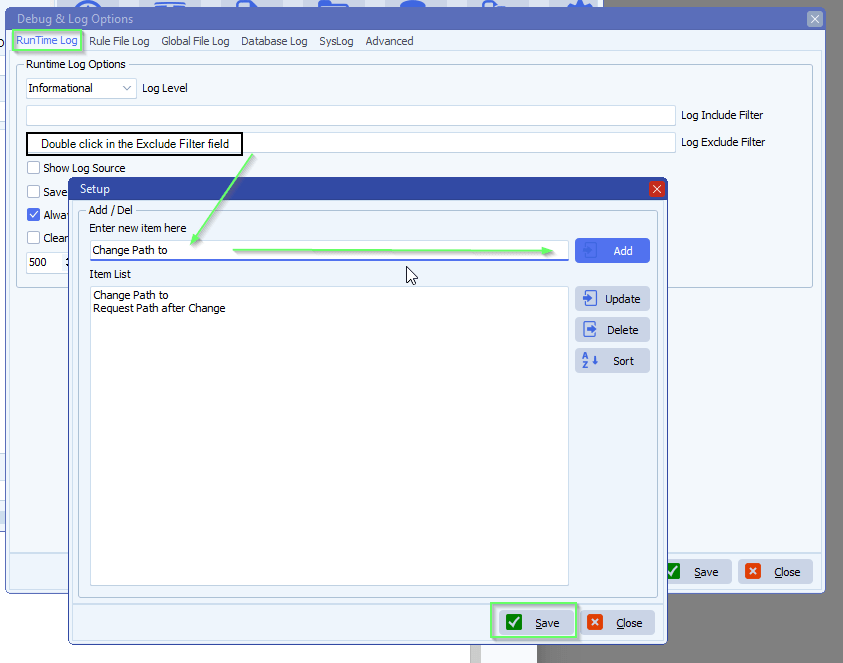Open the Advanced tab
The height and width of the screenshot is (663, 843).
pos(389,41)
